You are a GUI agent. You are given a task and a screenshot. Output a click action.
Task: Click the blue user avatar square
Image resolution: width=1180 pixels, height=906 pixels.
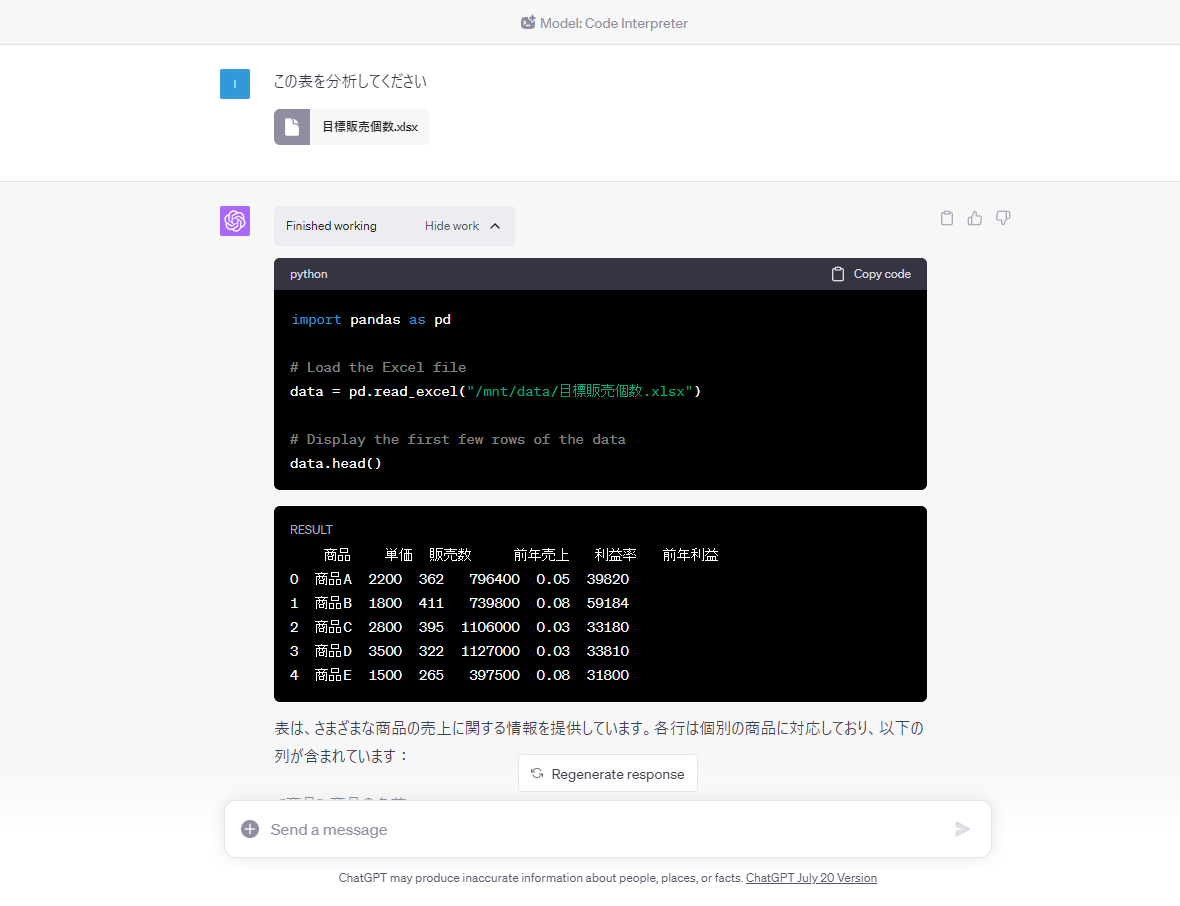(235, 84)
